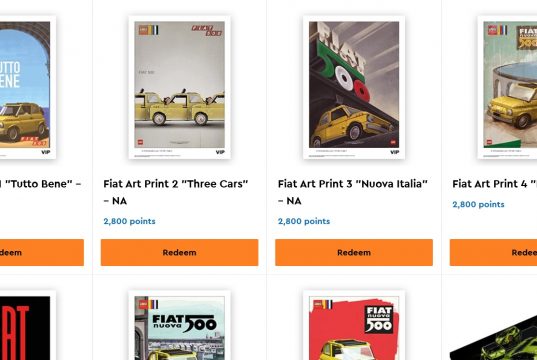
Task: Open the Nuova Italia poster thumbnail
Action: pos(354,87)
